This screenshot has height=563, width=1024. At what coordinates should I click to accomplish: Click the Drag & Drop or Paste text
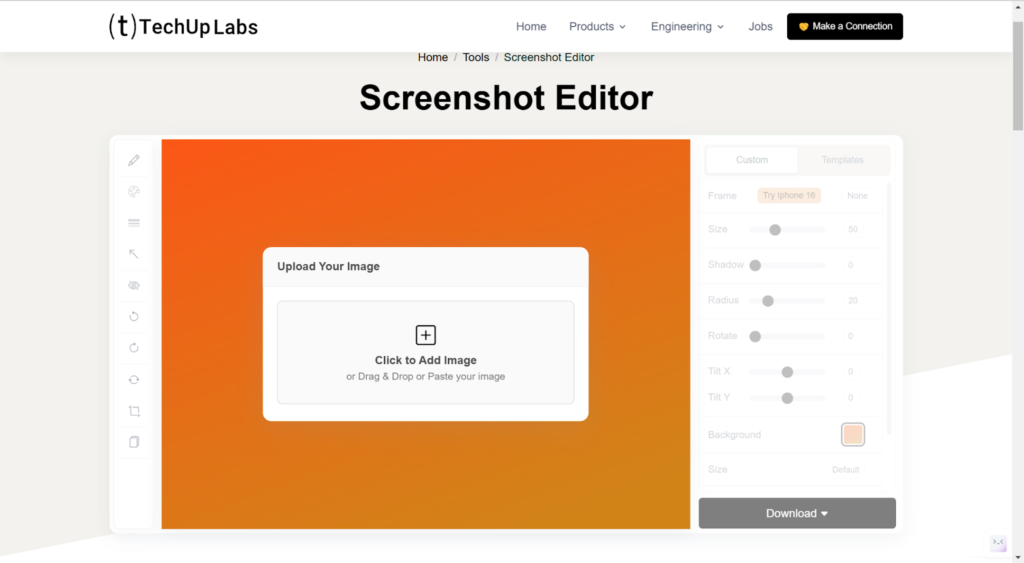click(426, 377)
